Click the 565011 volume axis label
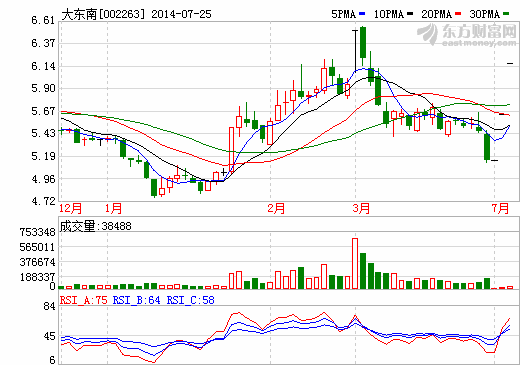The image size is (520, 365). pos(37,247)
